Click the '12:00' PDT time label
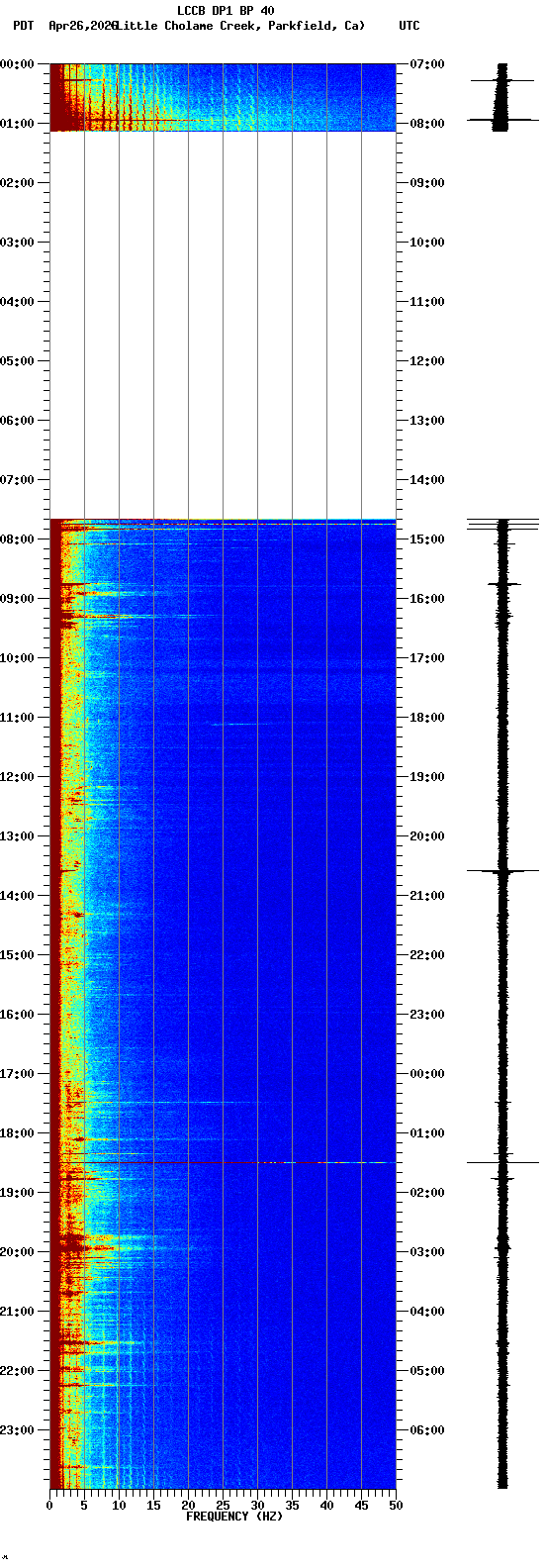The image size is (546, 1568). [17, 777]
